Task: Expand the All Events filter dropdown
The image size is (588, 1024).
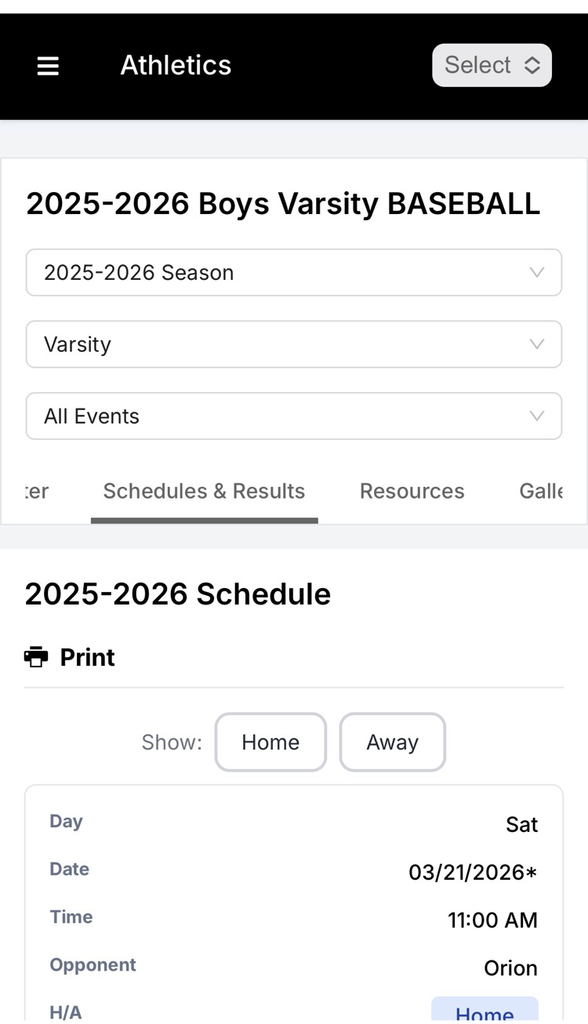Action: [x=294, y=416]
